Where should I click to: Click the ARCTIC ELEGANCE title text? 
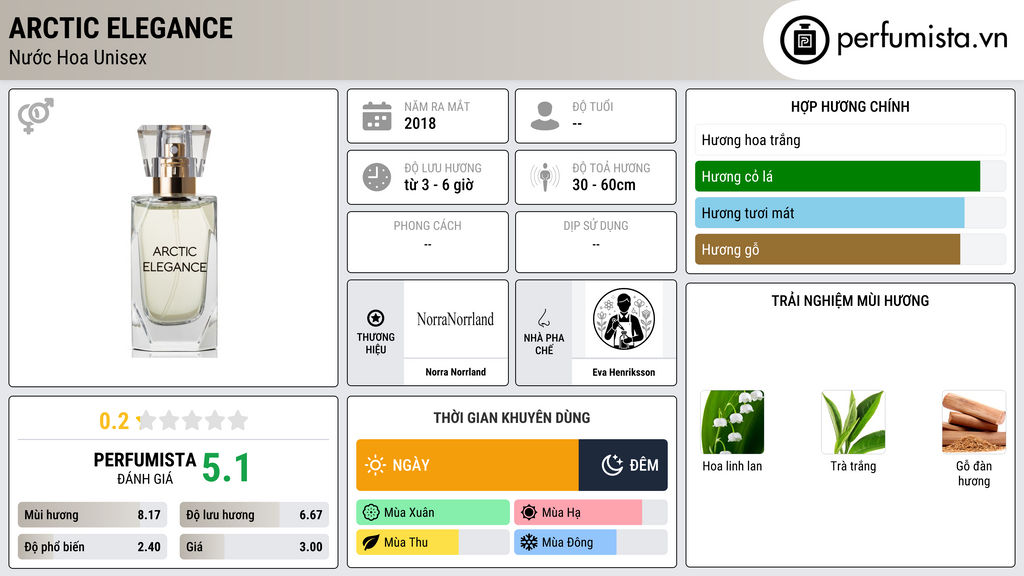(x=121, y=28)
